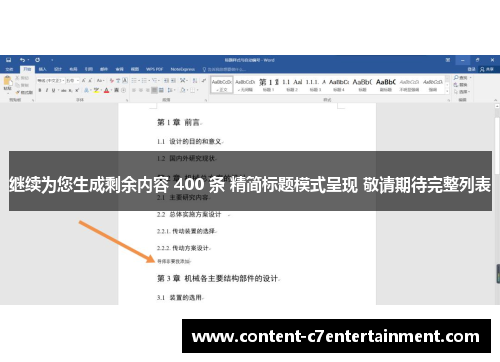Toggle italic formatting
The width and height of the screenshot is (500, 362).
pos(47,90)
